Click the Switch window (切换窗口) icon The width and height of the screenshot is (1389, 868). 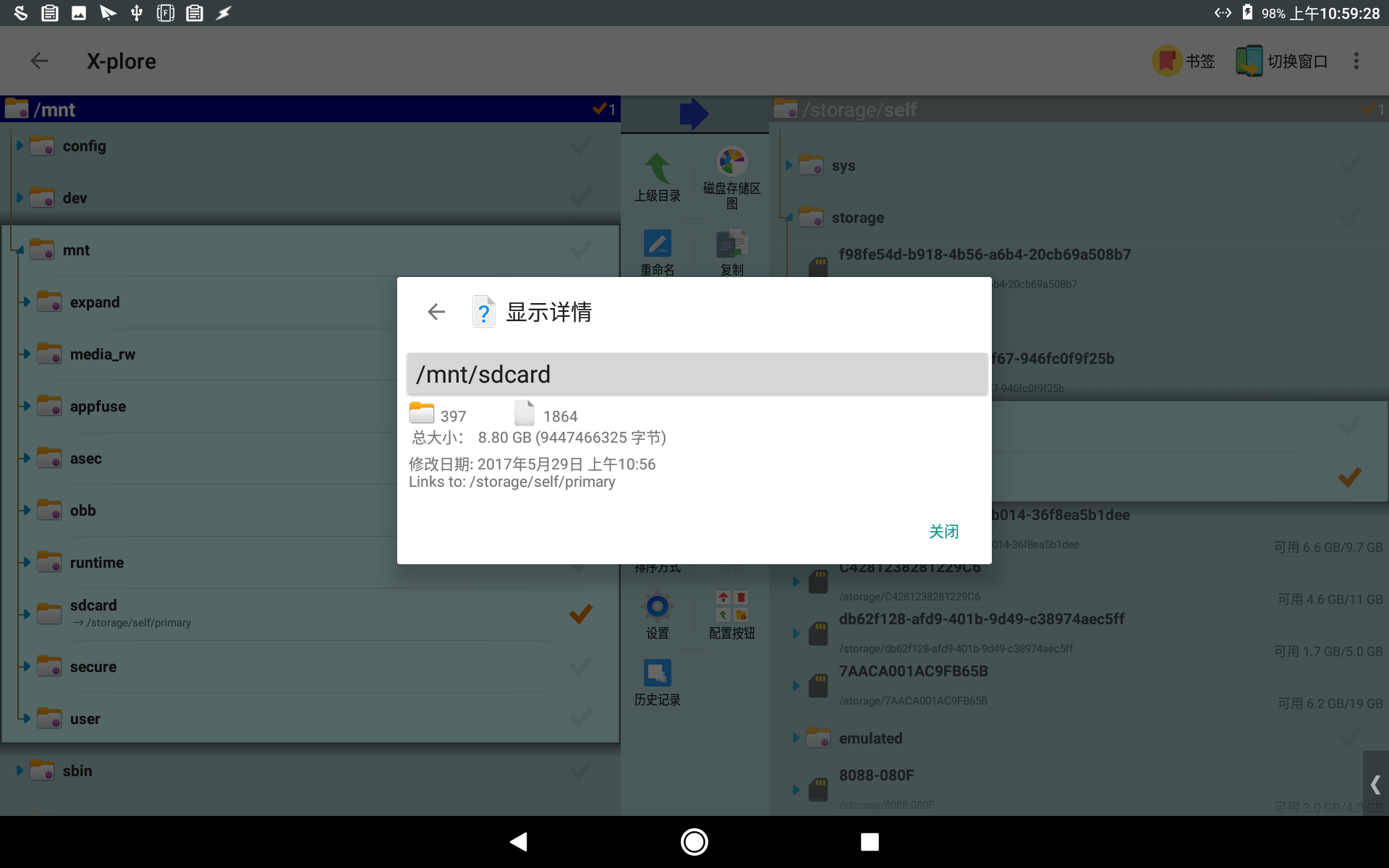click(x=1249, y=61)
